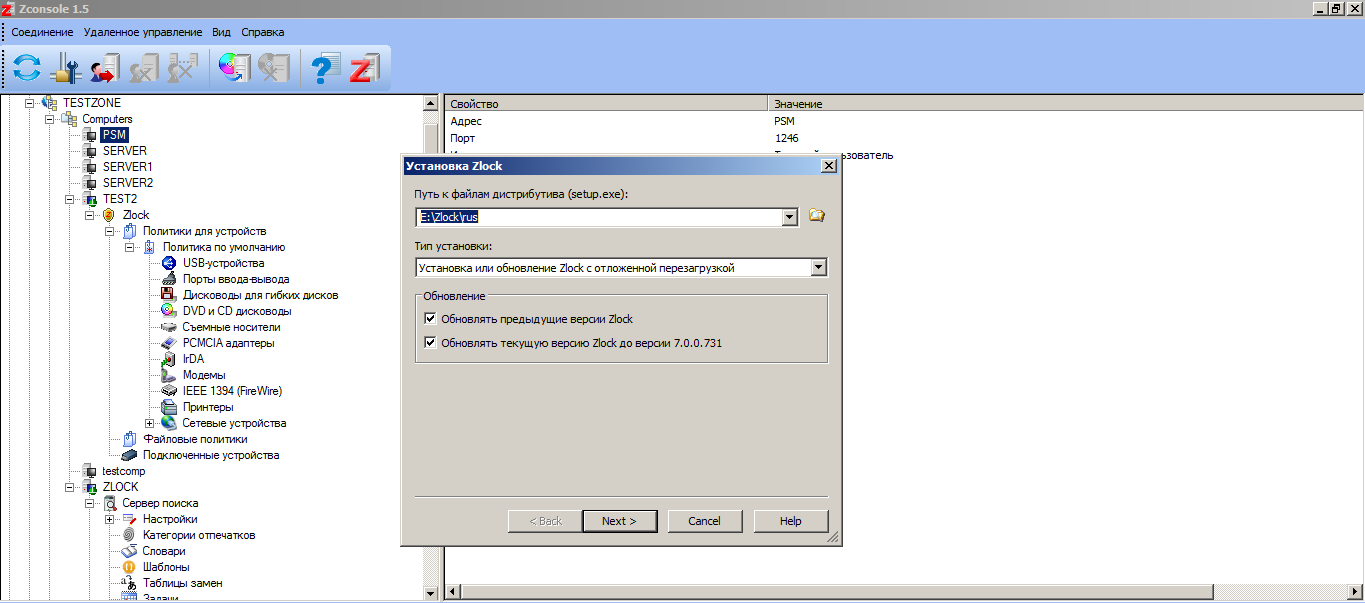Click the greyed < Back button
1365x603 pixels.
[x=545, y=521]
